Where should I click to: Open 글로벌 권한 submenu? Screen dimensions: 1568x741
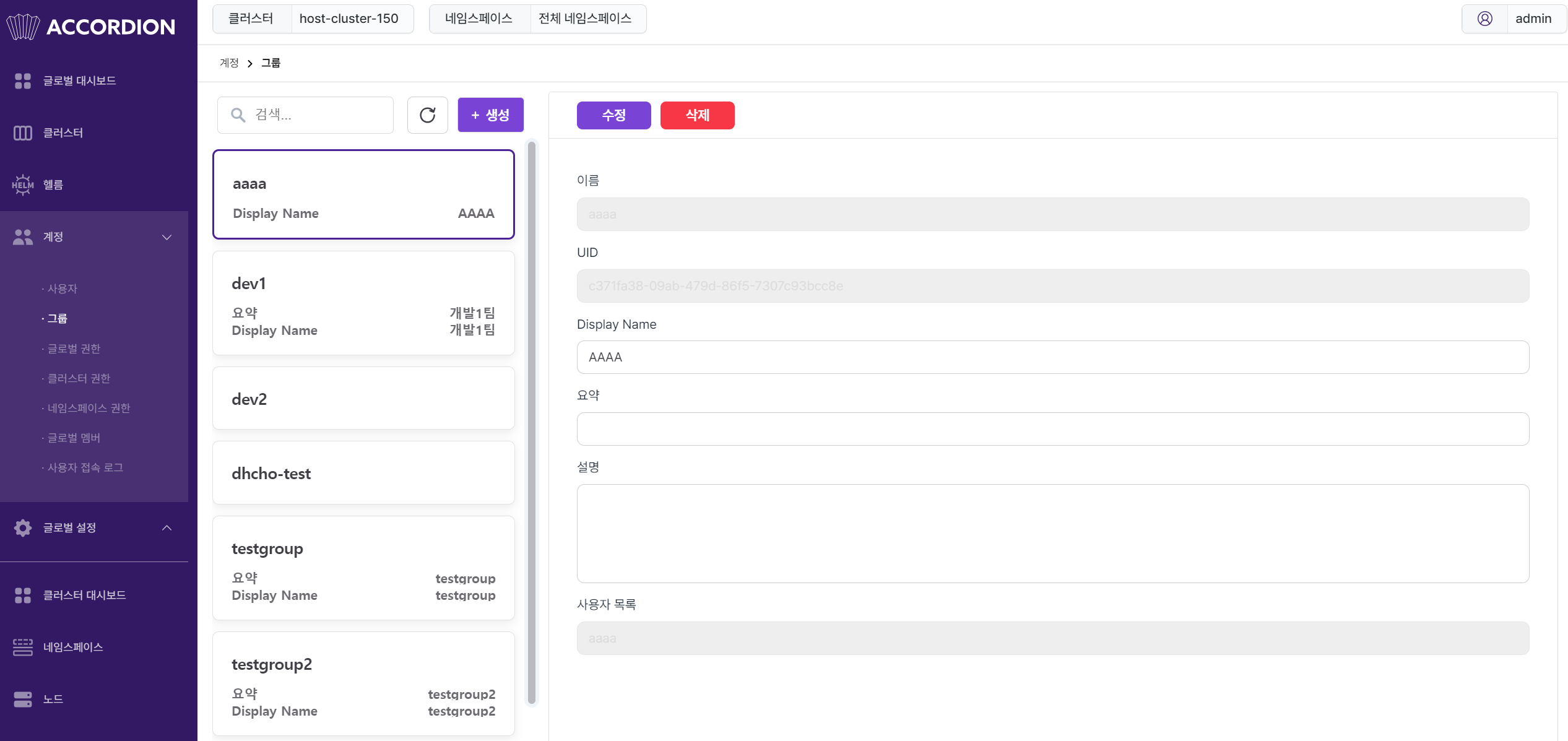[74, 349]
